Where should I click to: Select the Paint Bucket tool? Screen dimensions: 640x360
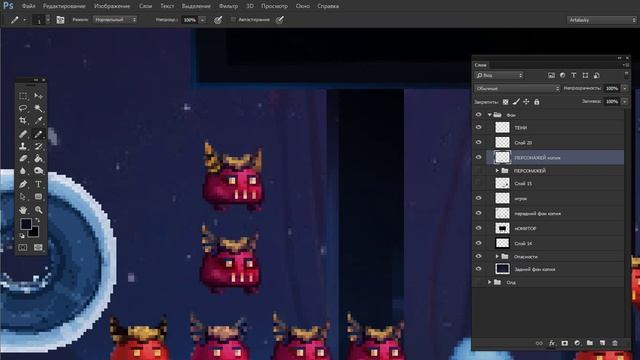(38, 158)
